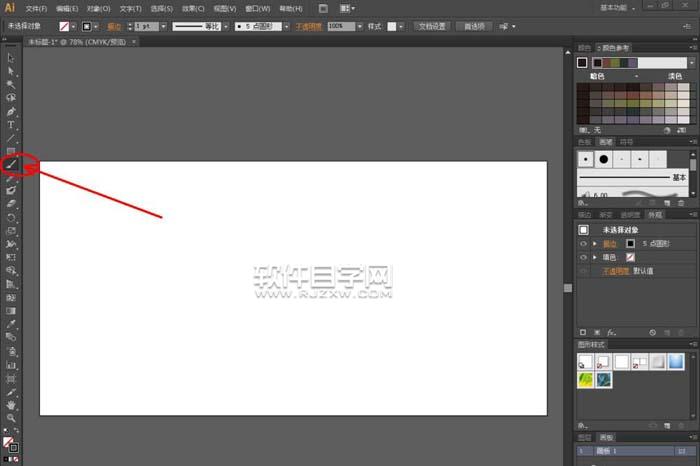Screen dimensions: 700x466
Task: Select the Lasso tool
Action: [x=11, y=98]
